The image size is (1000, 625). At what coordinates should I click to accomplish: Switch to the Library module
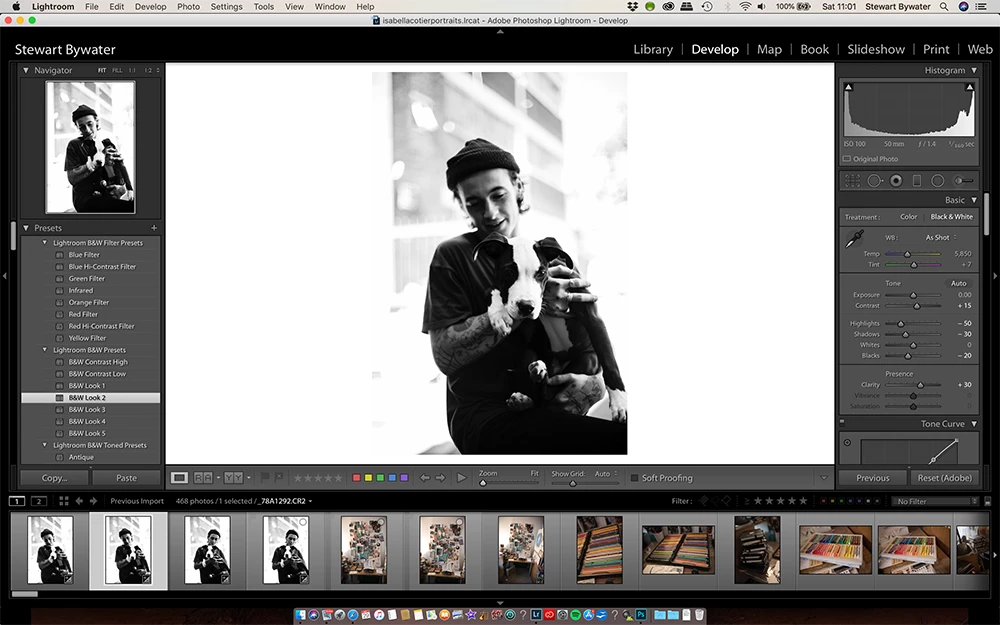pyautogui.click(x=653, y=49)
